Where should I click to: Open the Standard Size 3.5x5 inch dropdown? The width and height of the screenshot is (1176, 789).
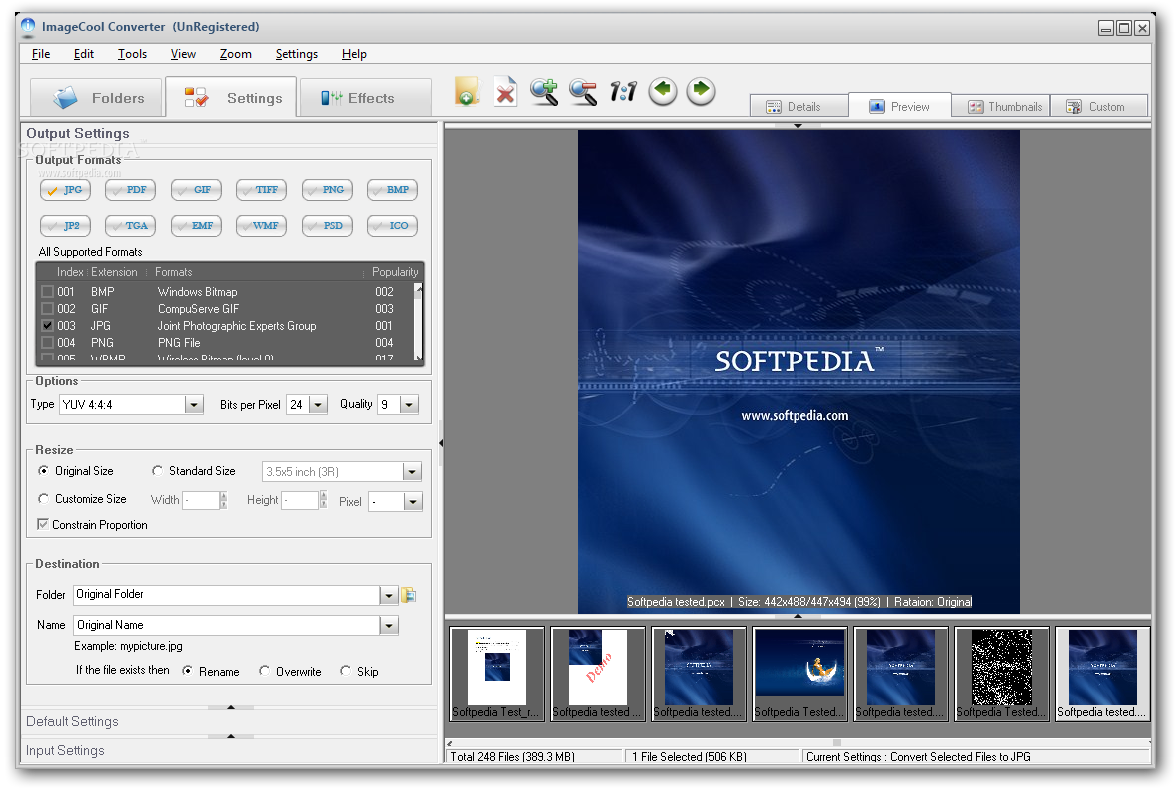412,472
